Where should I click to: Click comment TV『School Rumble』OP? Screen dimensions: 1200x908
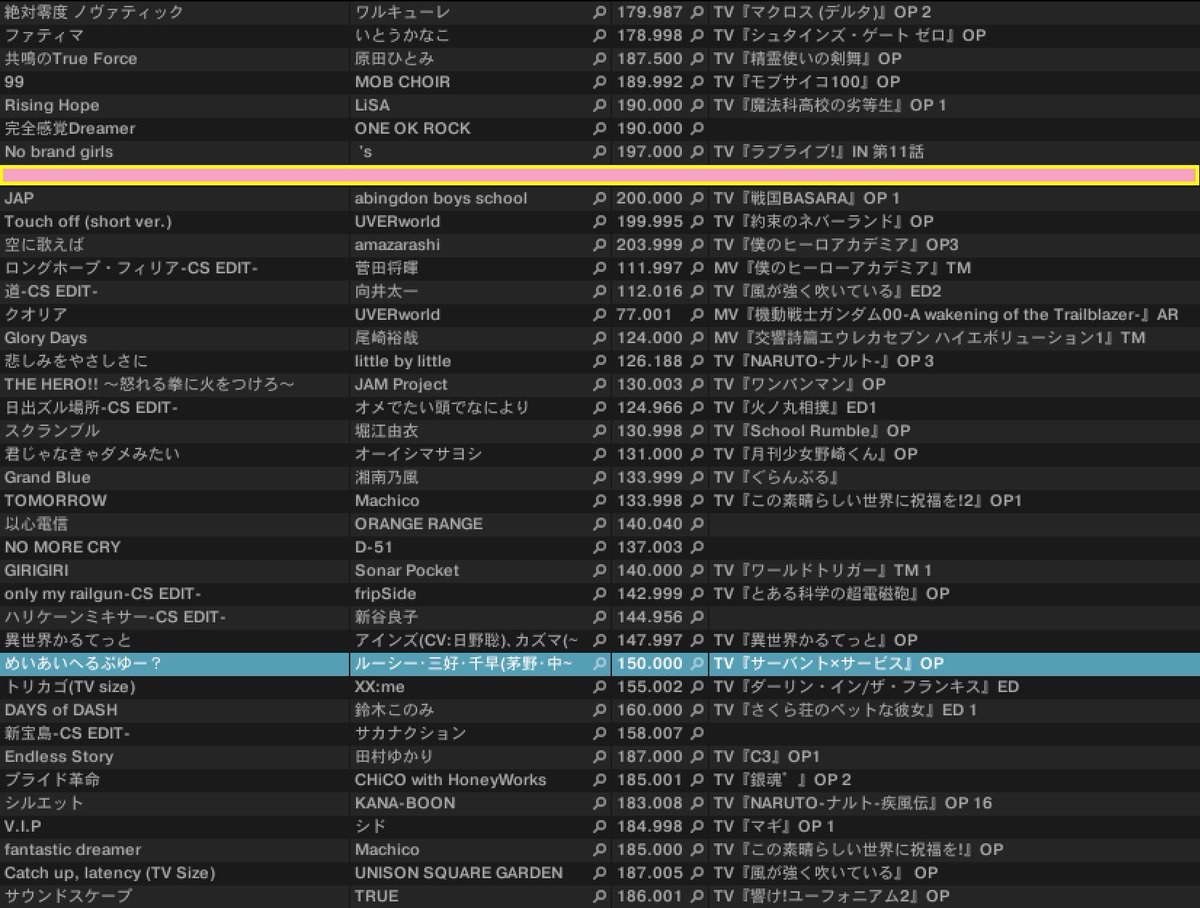click(812, 431)
